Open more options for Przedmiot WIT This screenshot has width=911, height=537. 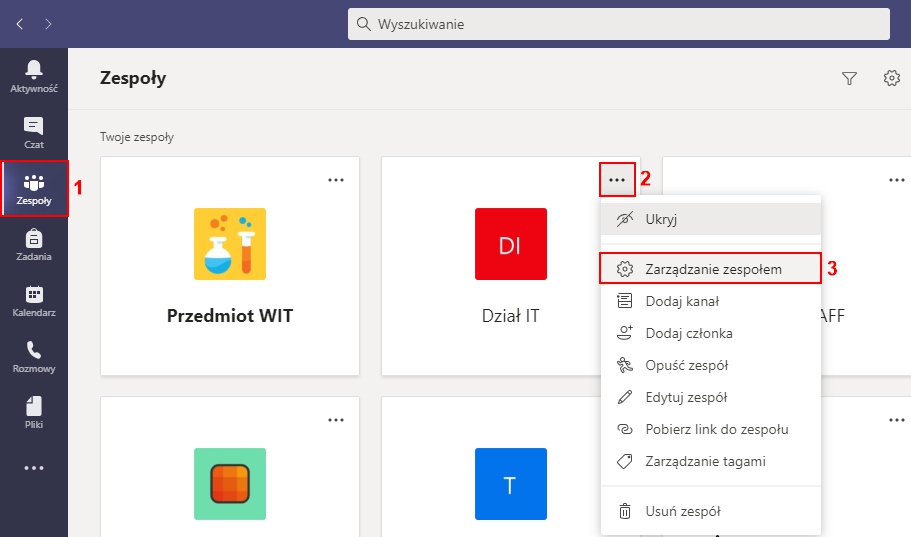click(x=336, y=180)
